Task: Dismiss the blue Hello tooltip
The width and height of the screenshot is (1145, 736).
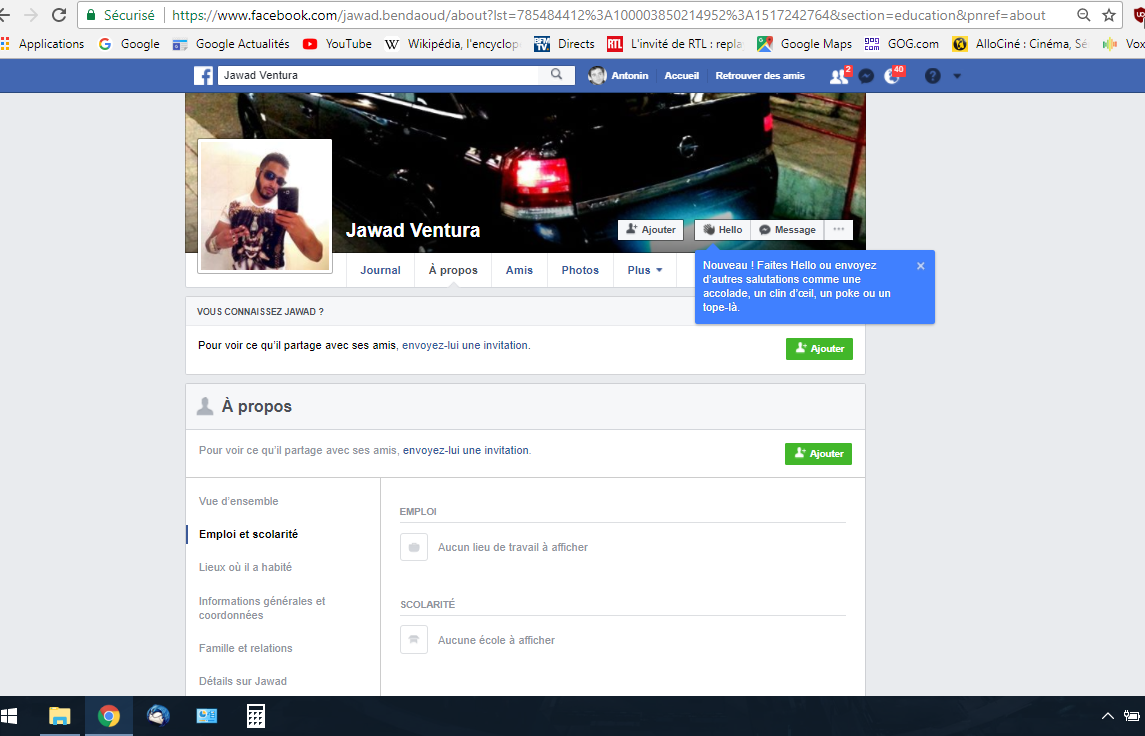Action: (x=921, y=266)
